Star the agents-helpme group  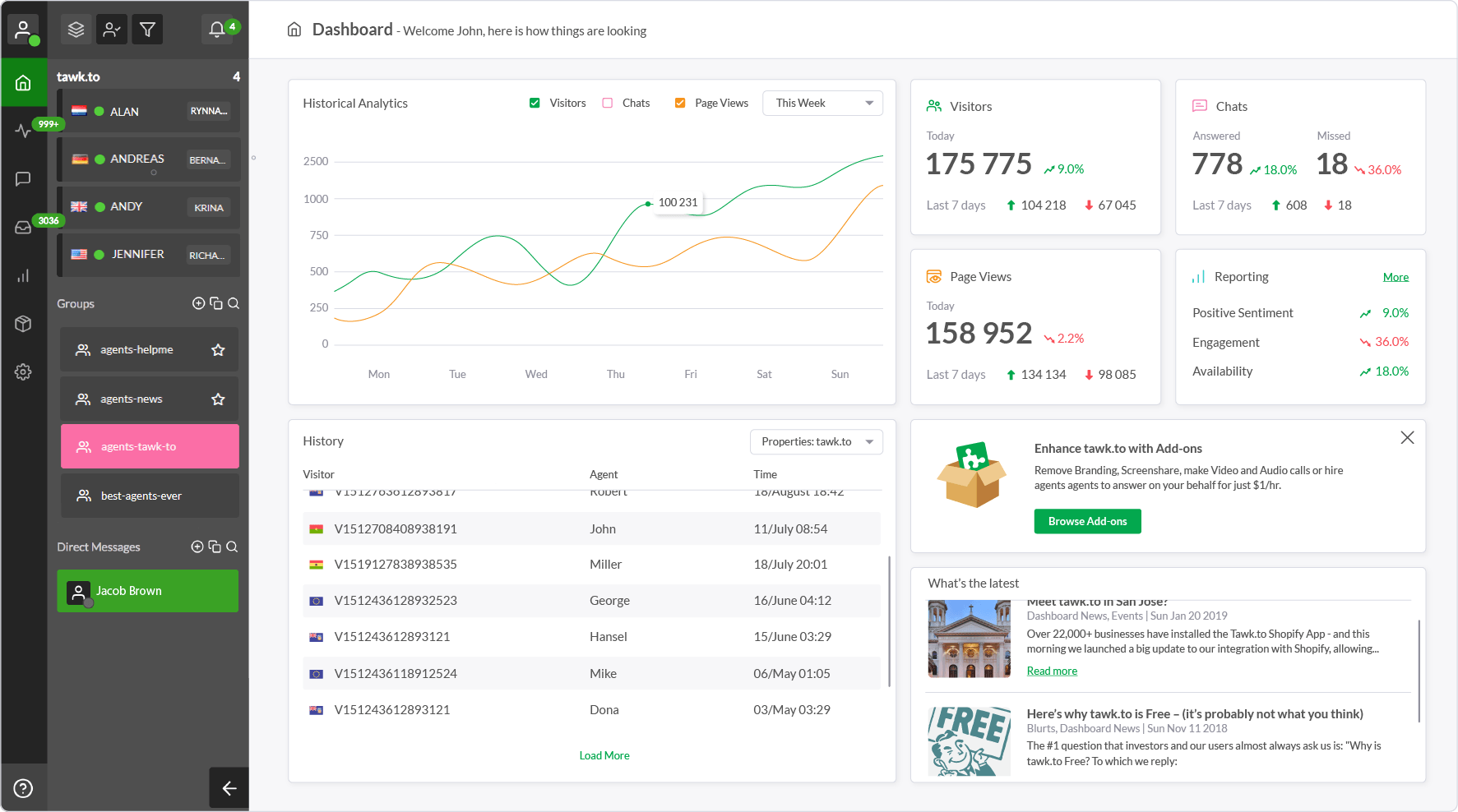pyautogui.click(x=218, y=350)
